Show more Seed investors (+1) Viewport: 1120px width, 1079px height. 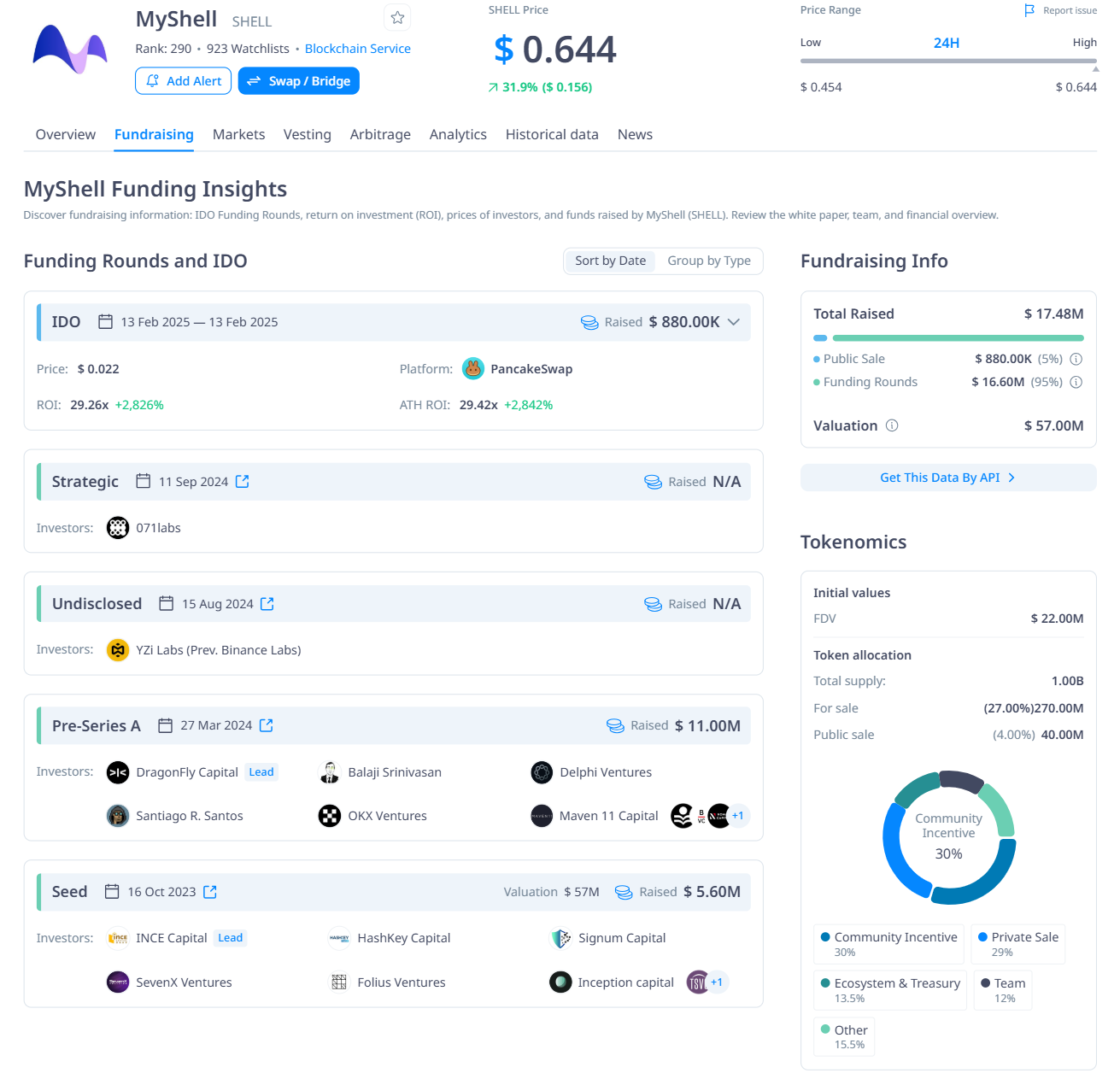(717, 982)
